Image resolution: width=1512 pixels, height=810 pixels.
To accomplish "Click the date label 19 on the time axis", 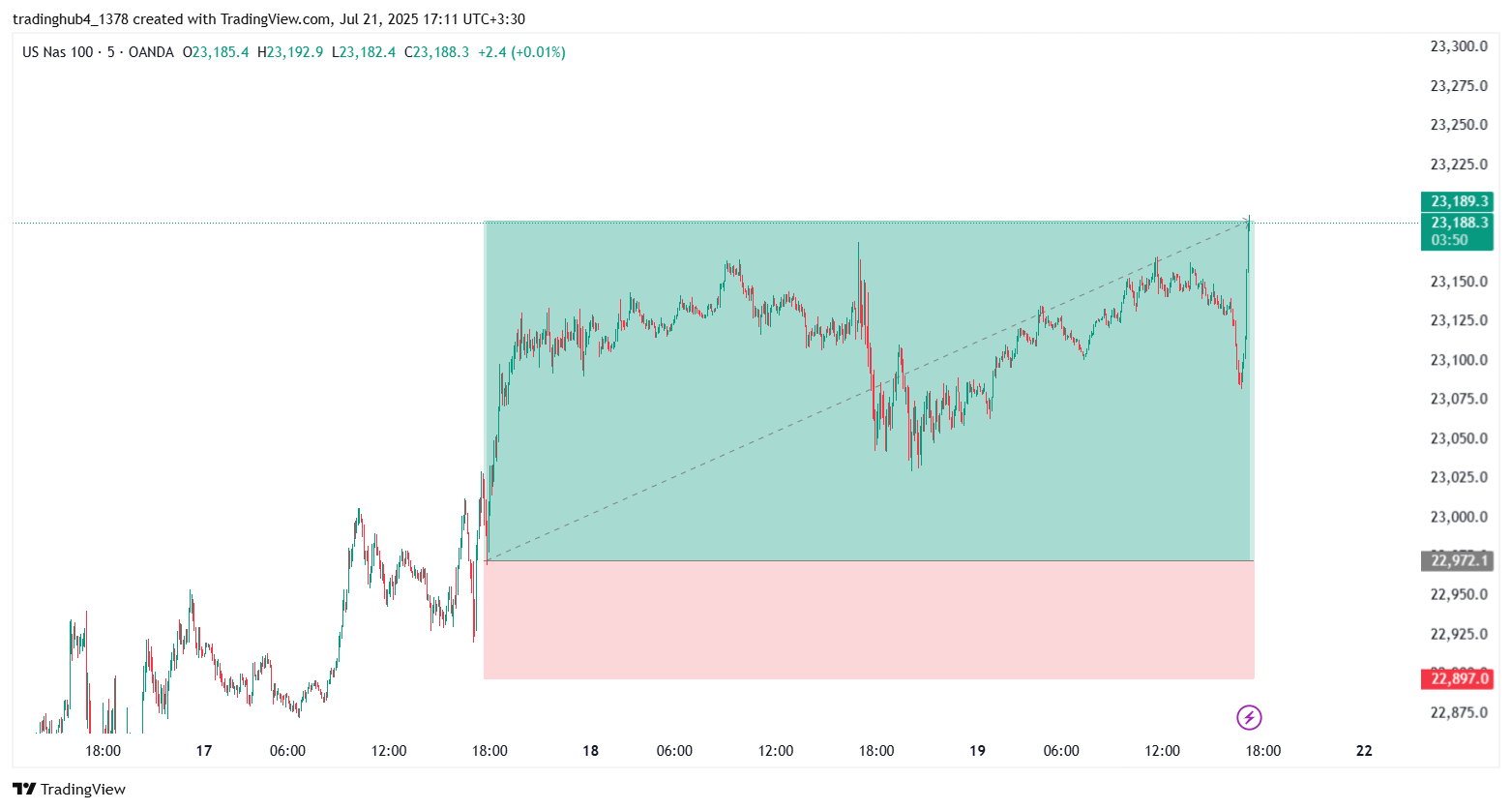I will pos(977,751).
